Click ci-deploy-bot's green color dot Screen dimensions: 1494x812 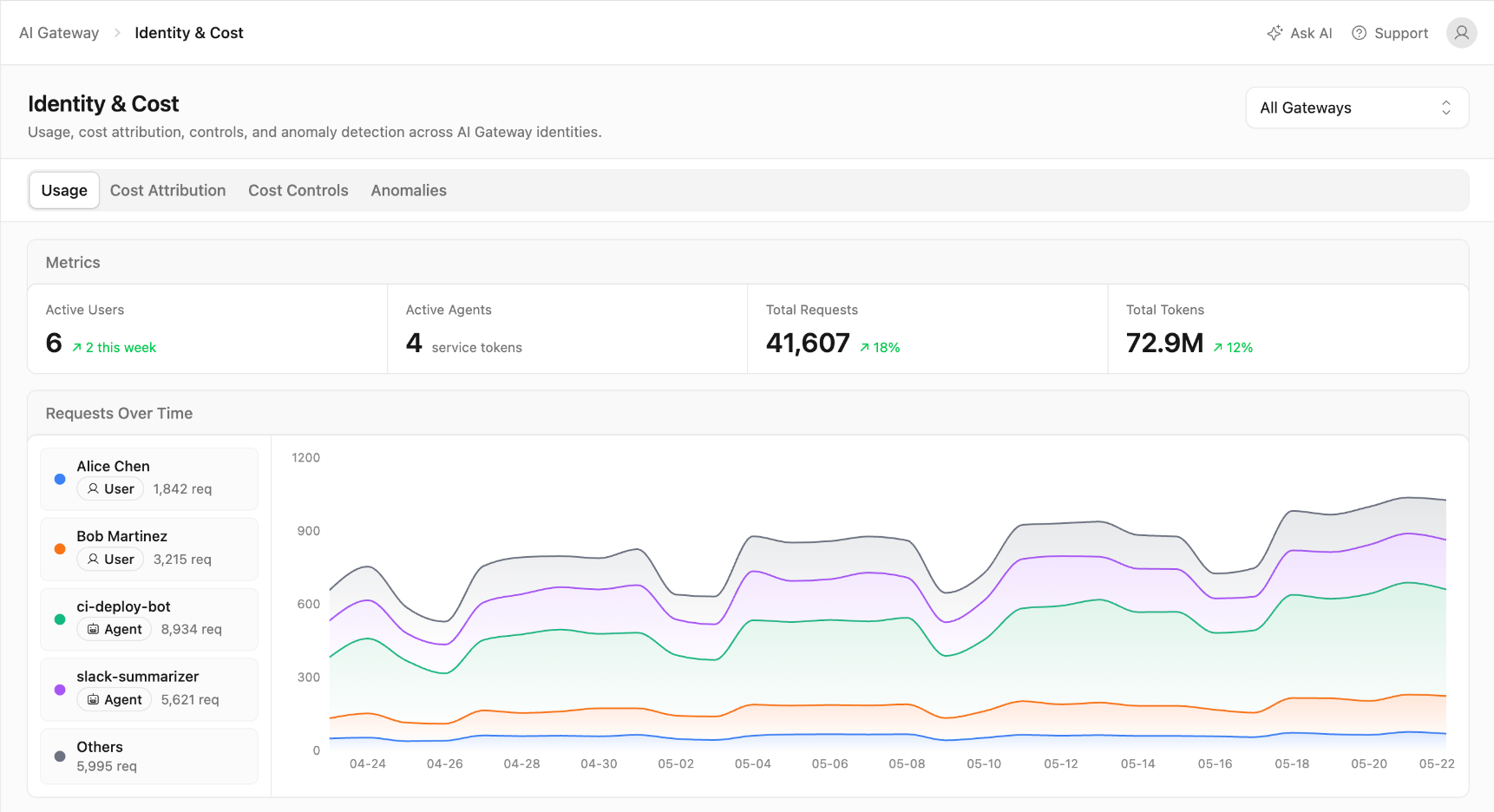(x=60, y=619)
